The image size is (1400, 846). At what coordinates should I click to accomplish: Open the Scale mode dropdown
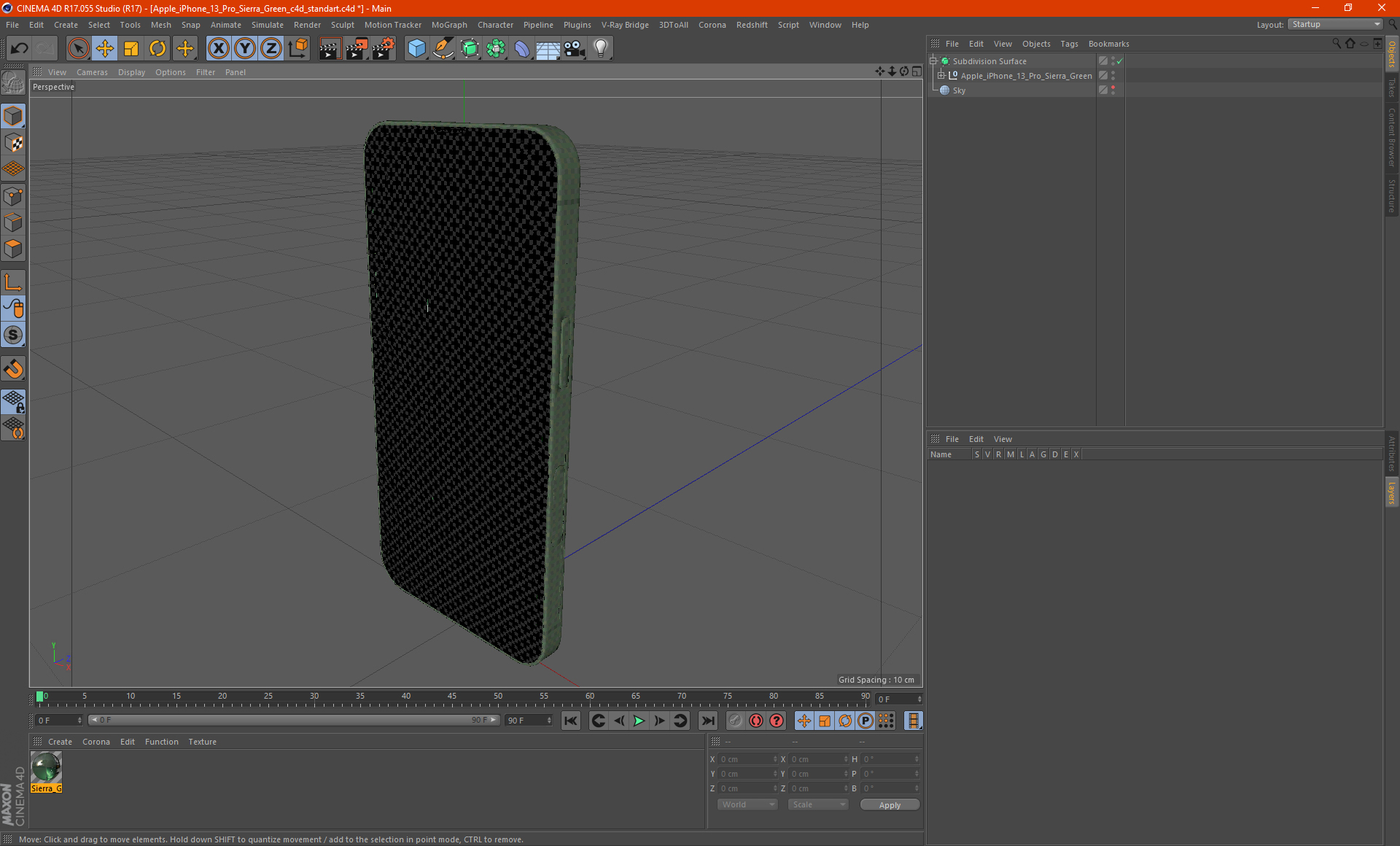(818, 804)
